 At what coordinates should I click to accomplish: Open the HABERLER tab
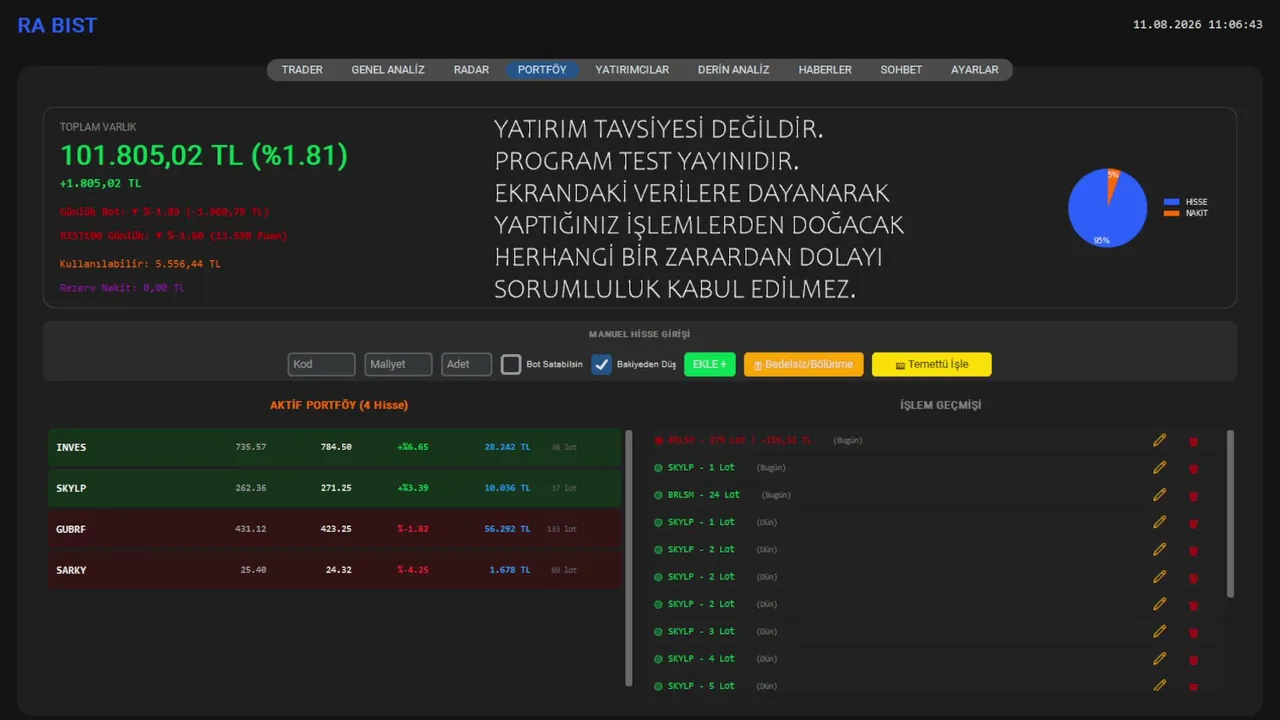click(x=825, y=70)
